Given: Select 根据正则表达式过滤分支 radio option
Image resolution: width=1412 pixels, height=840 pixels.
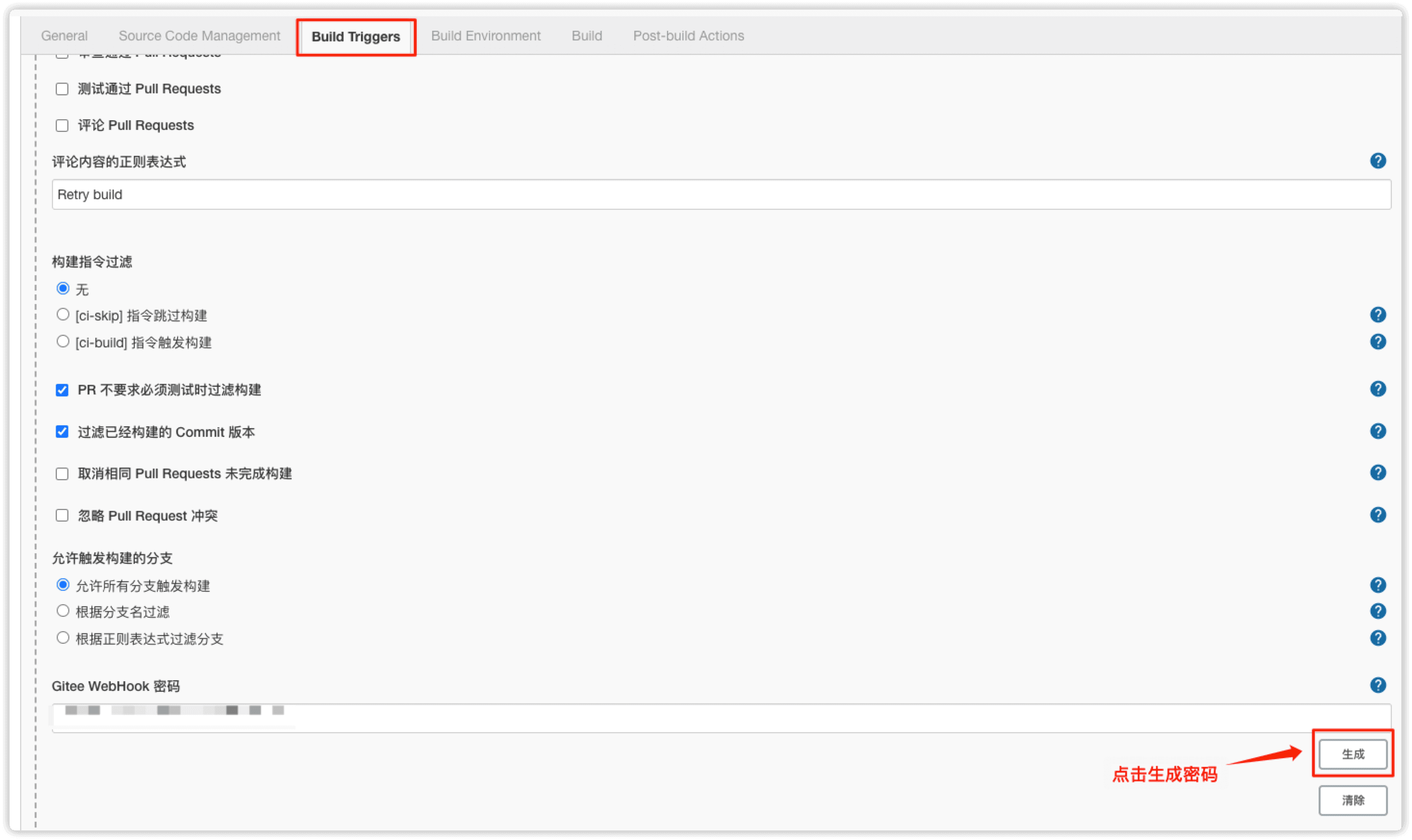Looking at the screenshot, I should [x=63, y=638].
